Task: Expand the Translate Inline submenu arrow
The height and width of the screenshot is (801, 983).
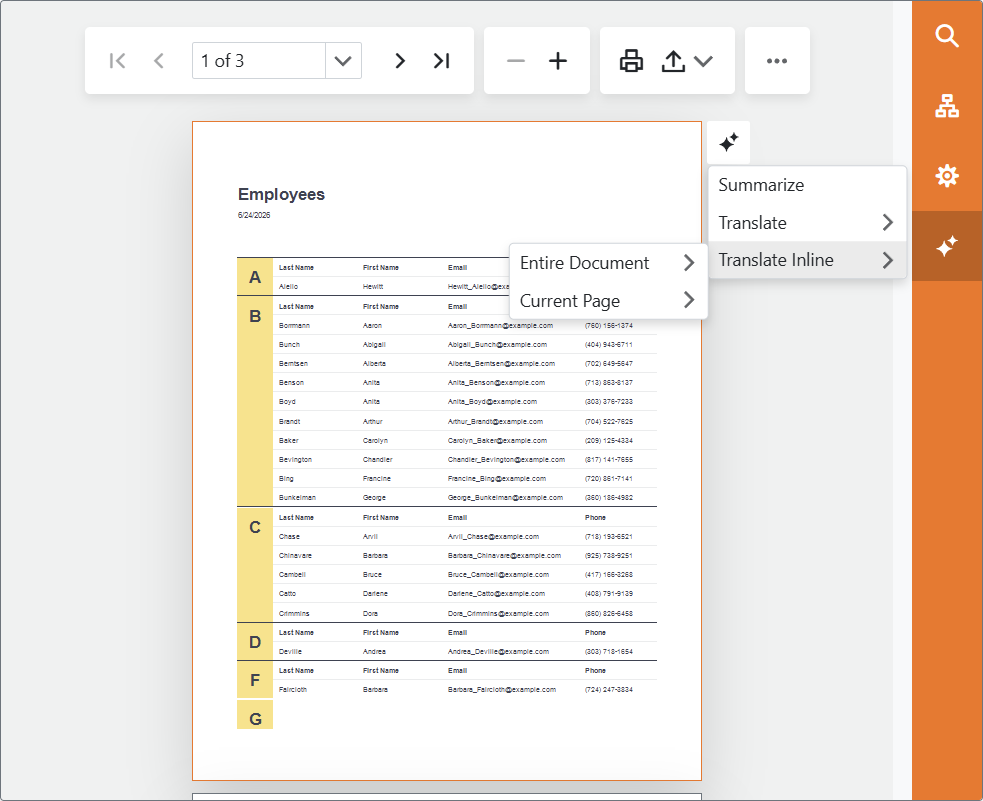Action: [888, 260]
